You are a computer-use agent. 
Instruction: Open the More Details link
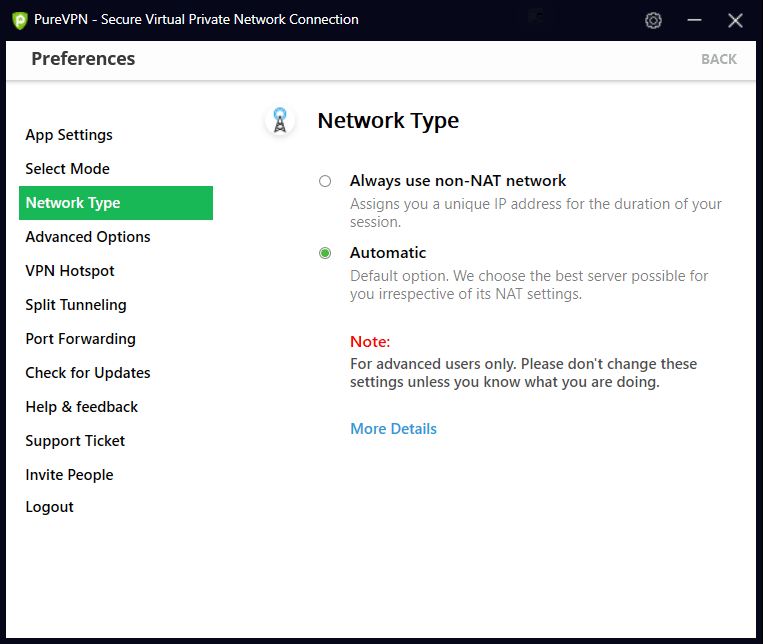coord(393,429)
